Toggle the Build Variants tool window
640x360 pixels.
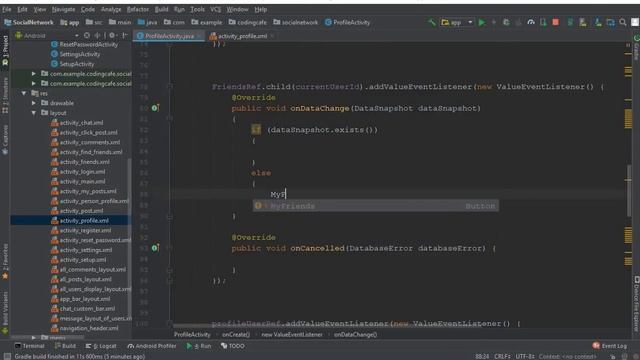coord(5,313)
